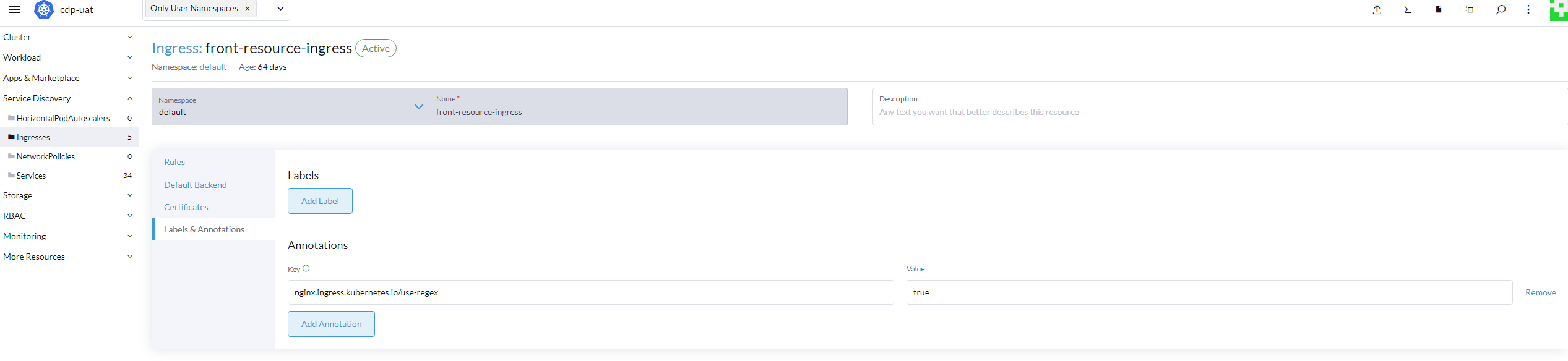The height and width of the screenshot is (361, 1568).
Task: Open the resource search magnifier icon
Action: click(x=1501, y=10)
